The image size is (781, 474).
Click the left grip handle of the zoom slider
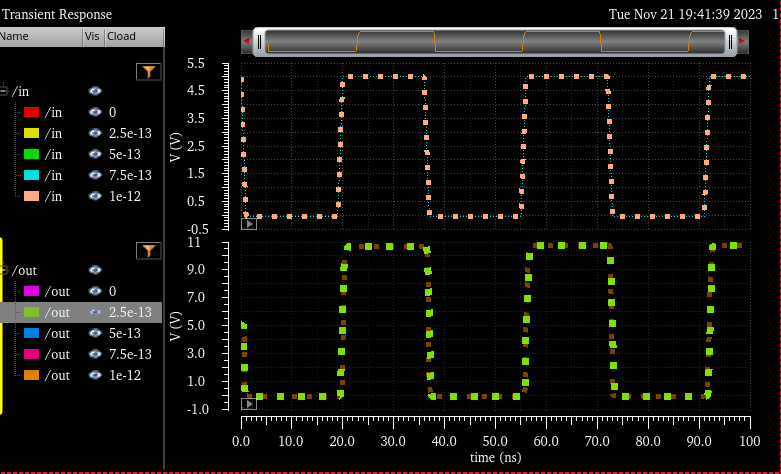[x=260, y=41]
